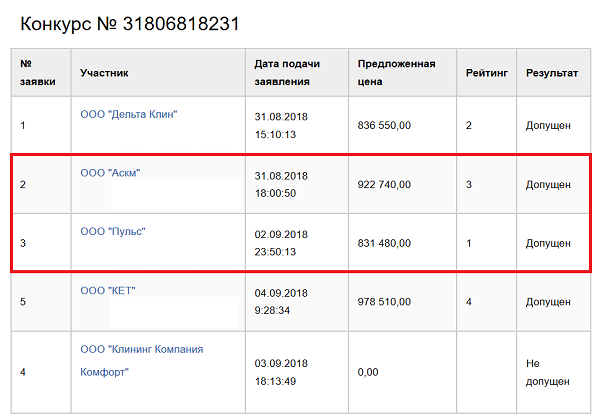Click the heading "Конкурс № 31806818231"
The height and width of the screenshot is (420, 600).
tap(130, 22)
